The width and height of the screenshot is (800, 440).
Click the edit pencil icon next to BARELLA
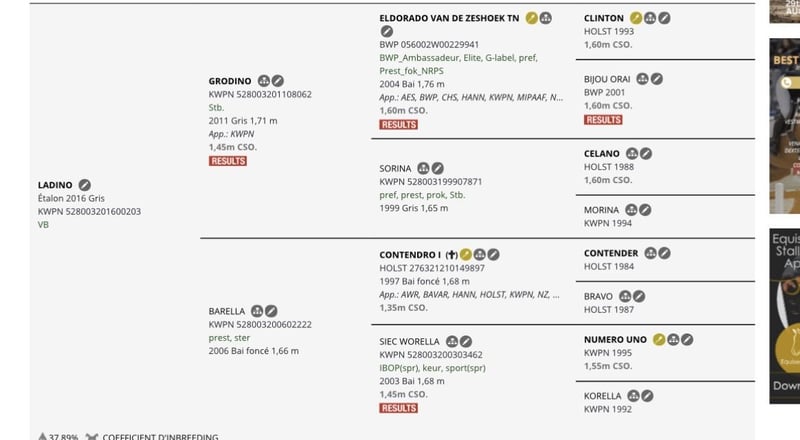tap(271, 311)
